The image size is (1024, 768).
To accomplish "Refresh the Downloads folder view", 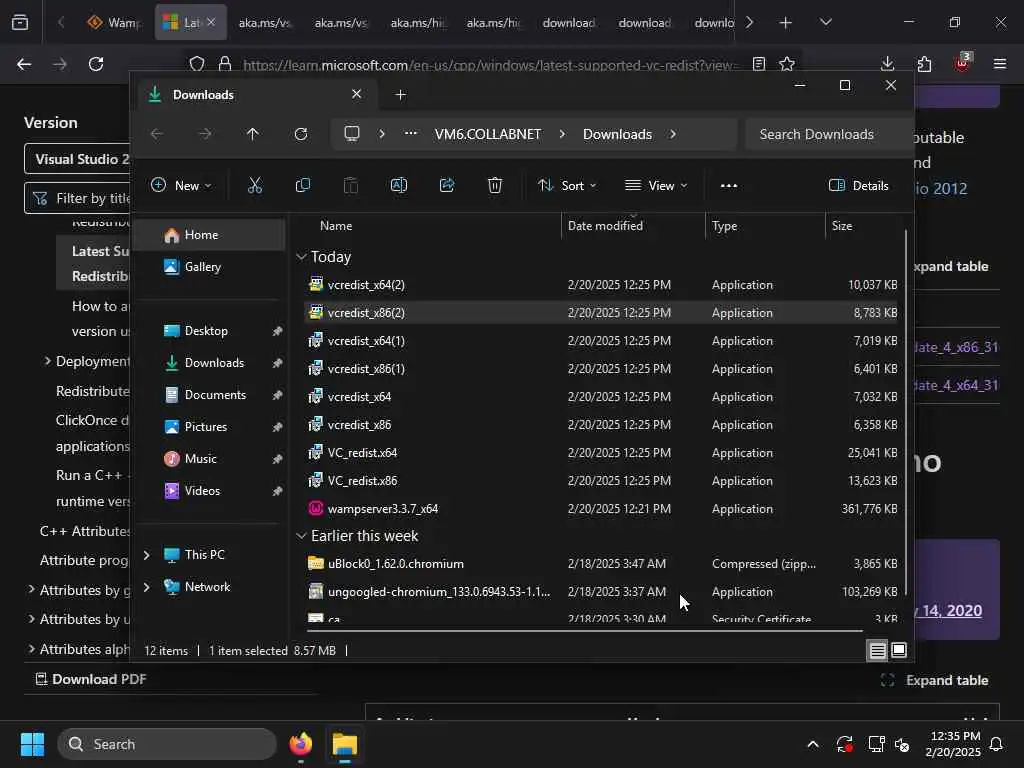I will pos(300,134).
